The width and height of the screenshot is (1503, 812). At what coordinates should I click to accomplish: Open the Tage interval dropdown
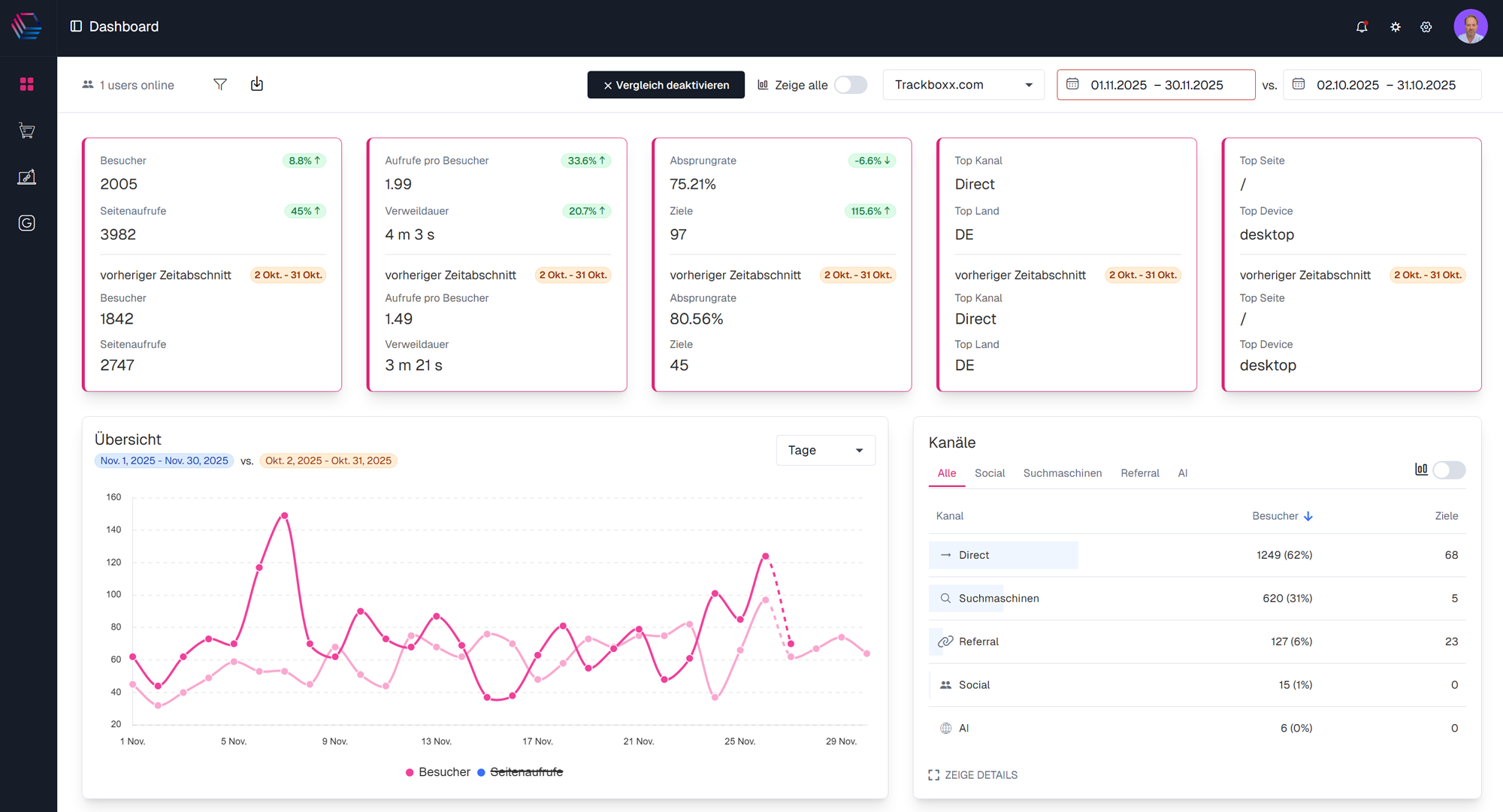pos(825,450)
